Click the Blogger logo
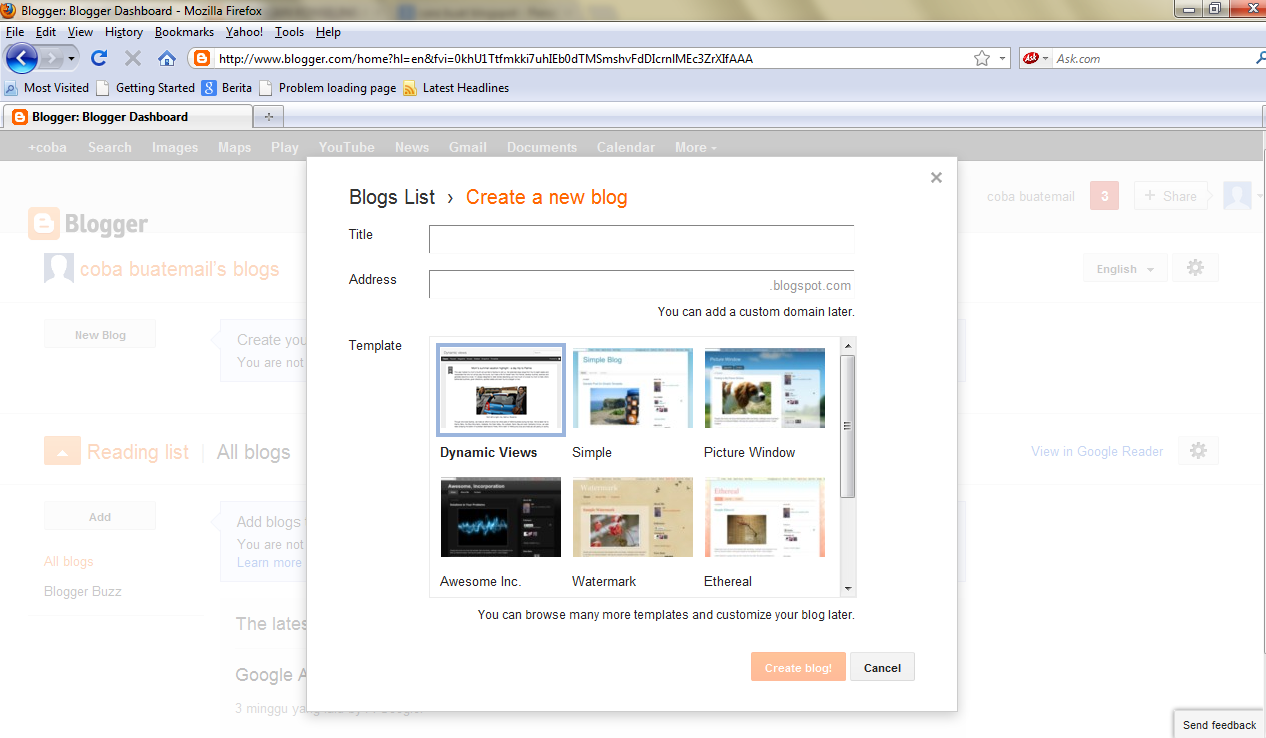1266x738 pixels. tap(88, 224)
